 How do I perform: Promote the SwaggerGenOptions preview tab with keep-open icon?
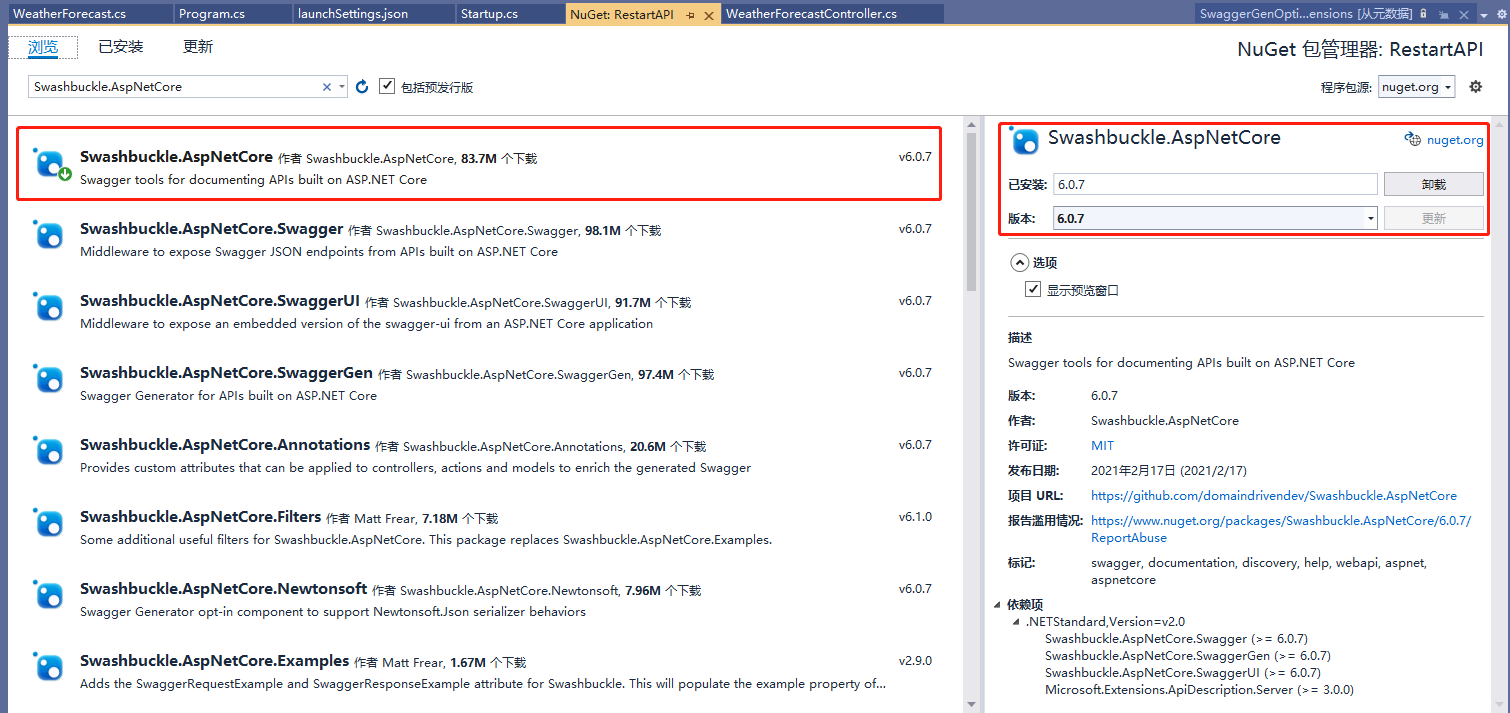coord(1442,14)
